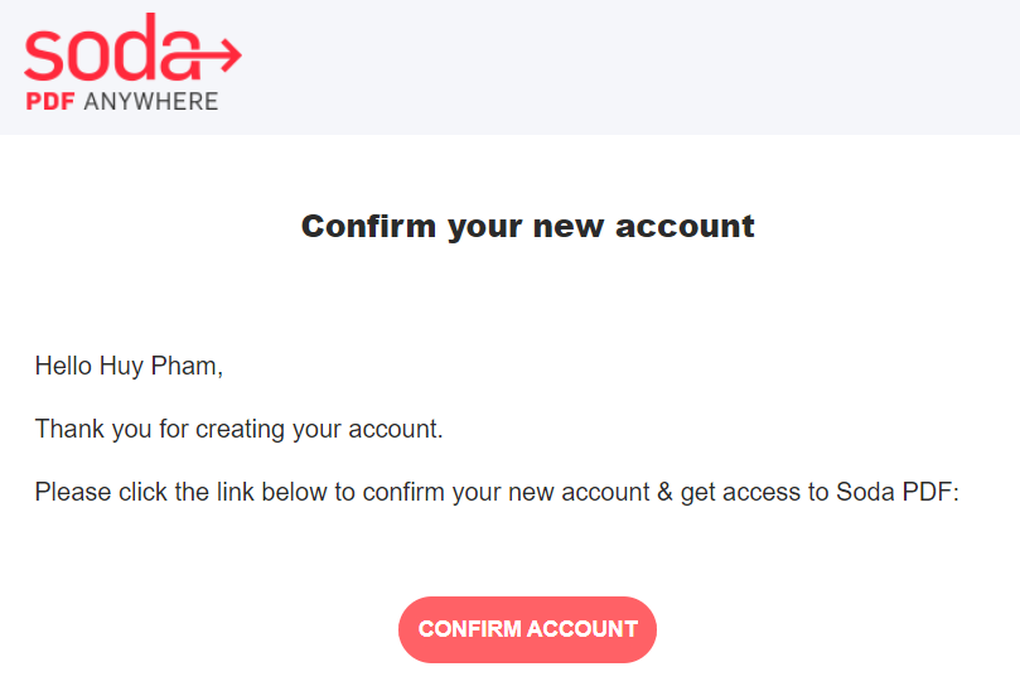Click the word "link" in instruction sentence
The image size is (1020, 691).
coord(235,492)
